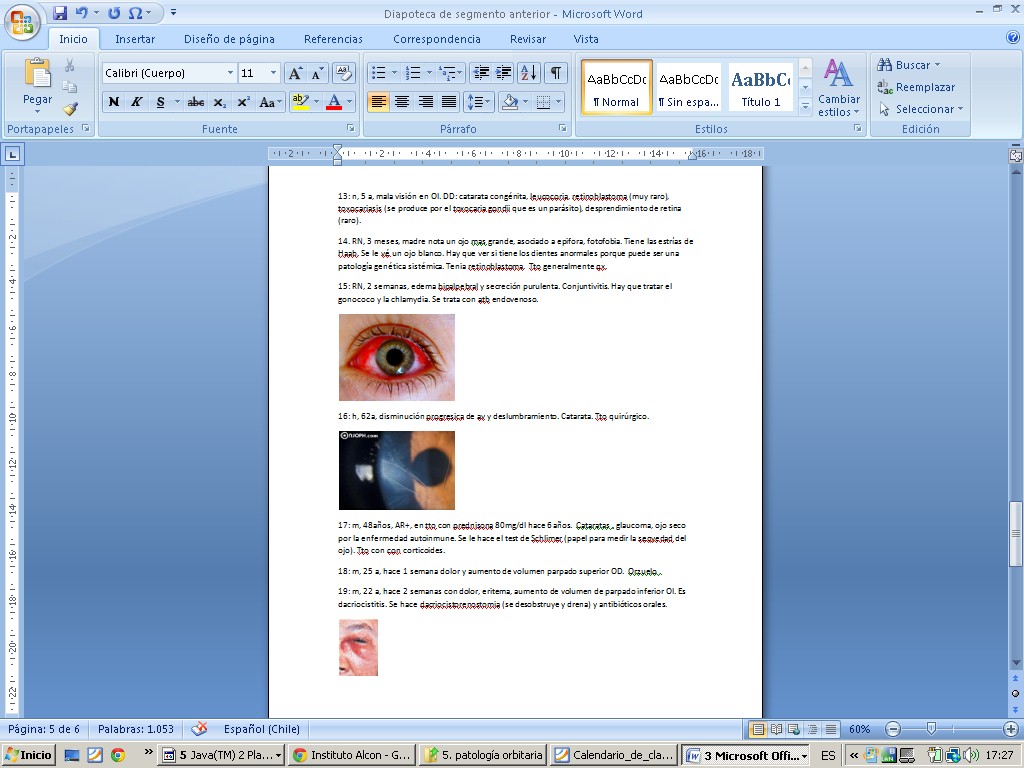This screenshot has width=1024, height=768.
Task: Click the Reemplazar button
Action: point(916,87)
